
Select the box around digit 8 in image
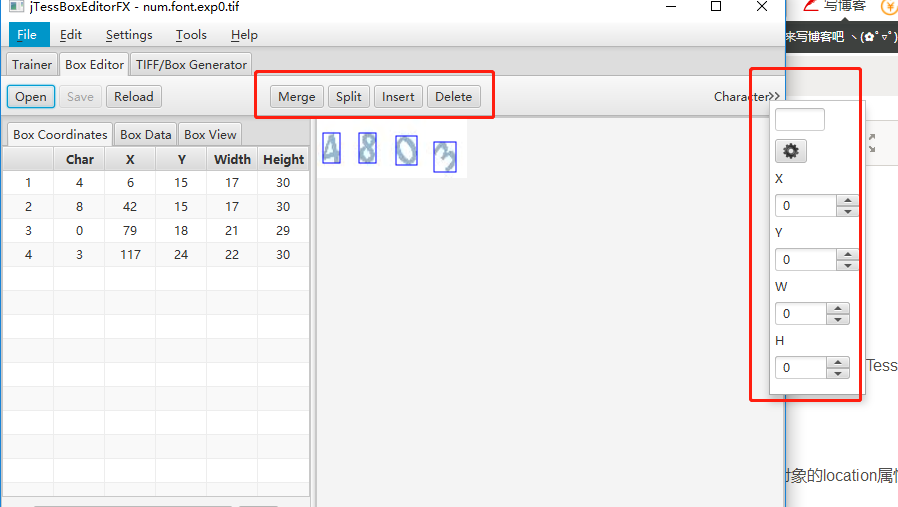click(367, 148)
